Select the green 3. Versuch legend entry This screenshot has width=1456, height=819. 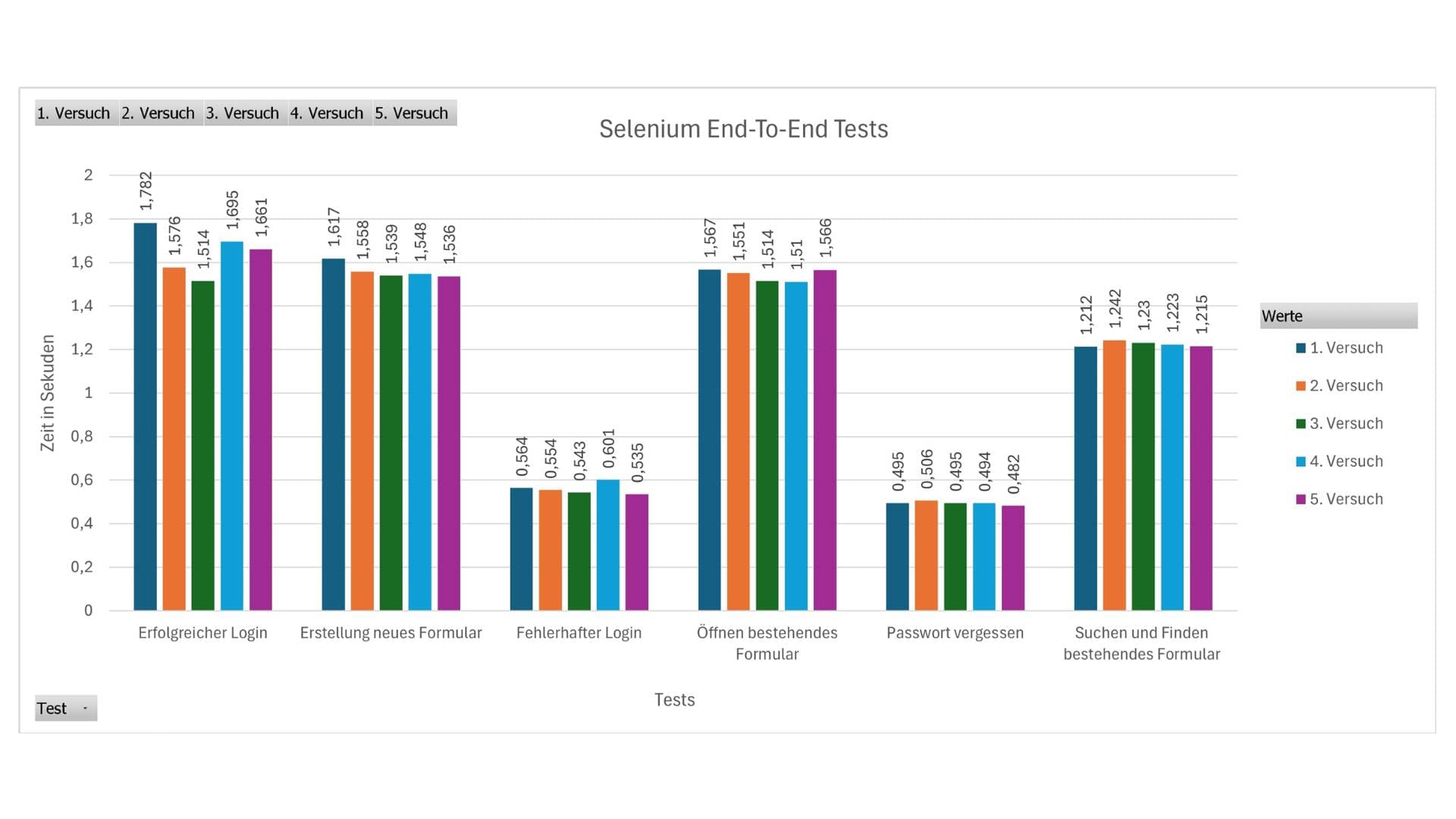tap(1340, 424)
